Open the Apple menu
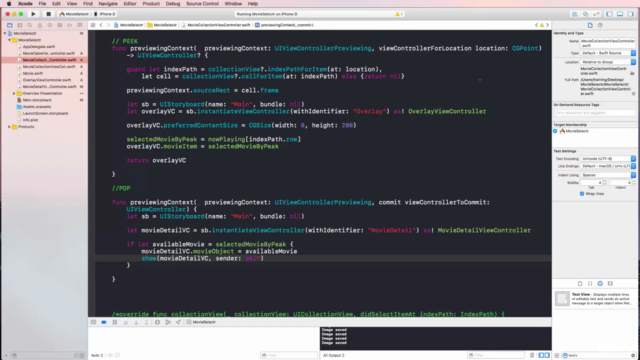This screenshot has height=360, width=640. [9, 4]
